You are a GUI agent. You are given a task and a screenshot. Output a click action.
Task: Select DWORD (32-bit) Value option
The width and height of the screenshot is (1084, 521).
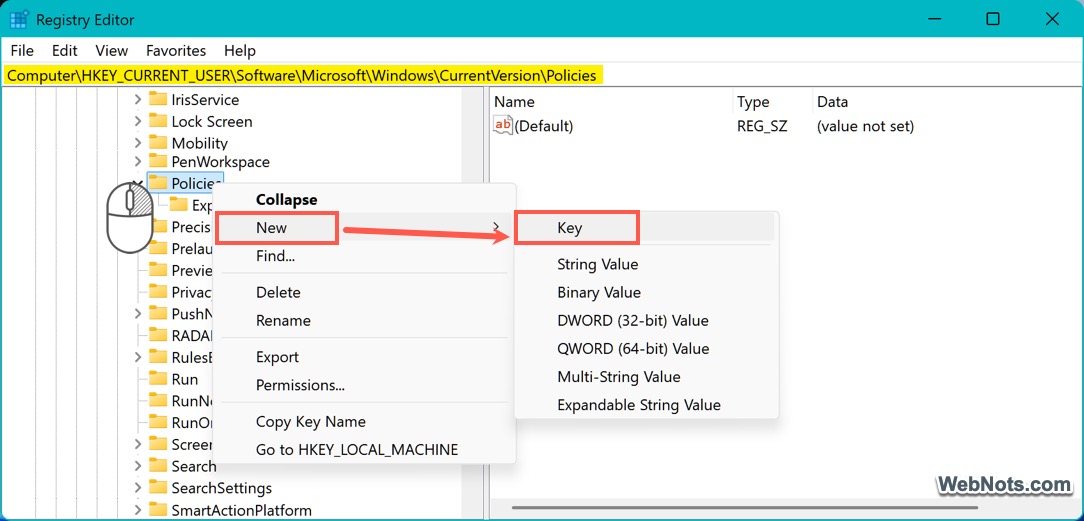pos(632,321)
